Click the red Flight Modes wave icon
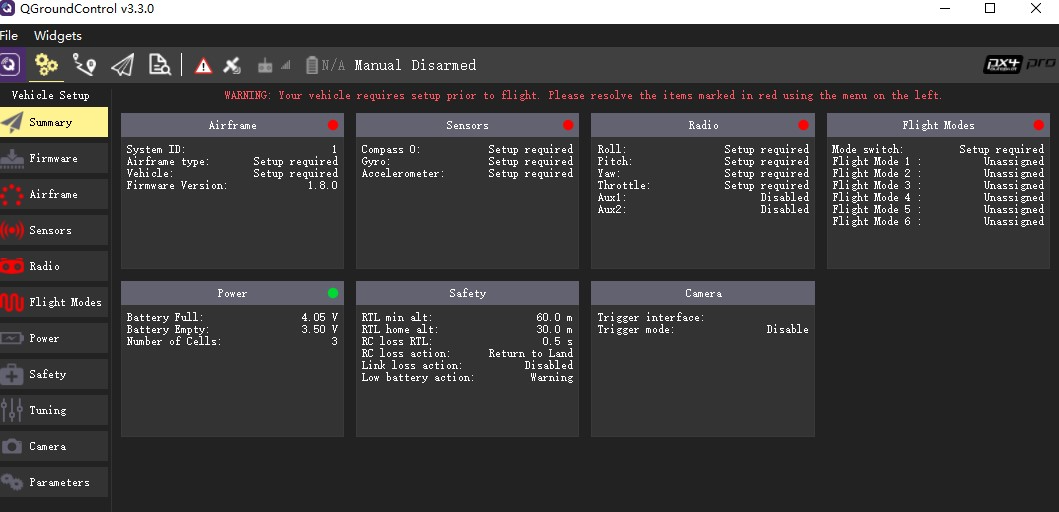The image size is (1059, 512). coord(11,302)
